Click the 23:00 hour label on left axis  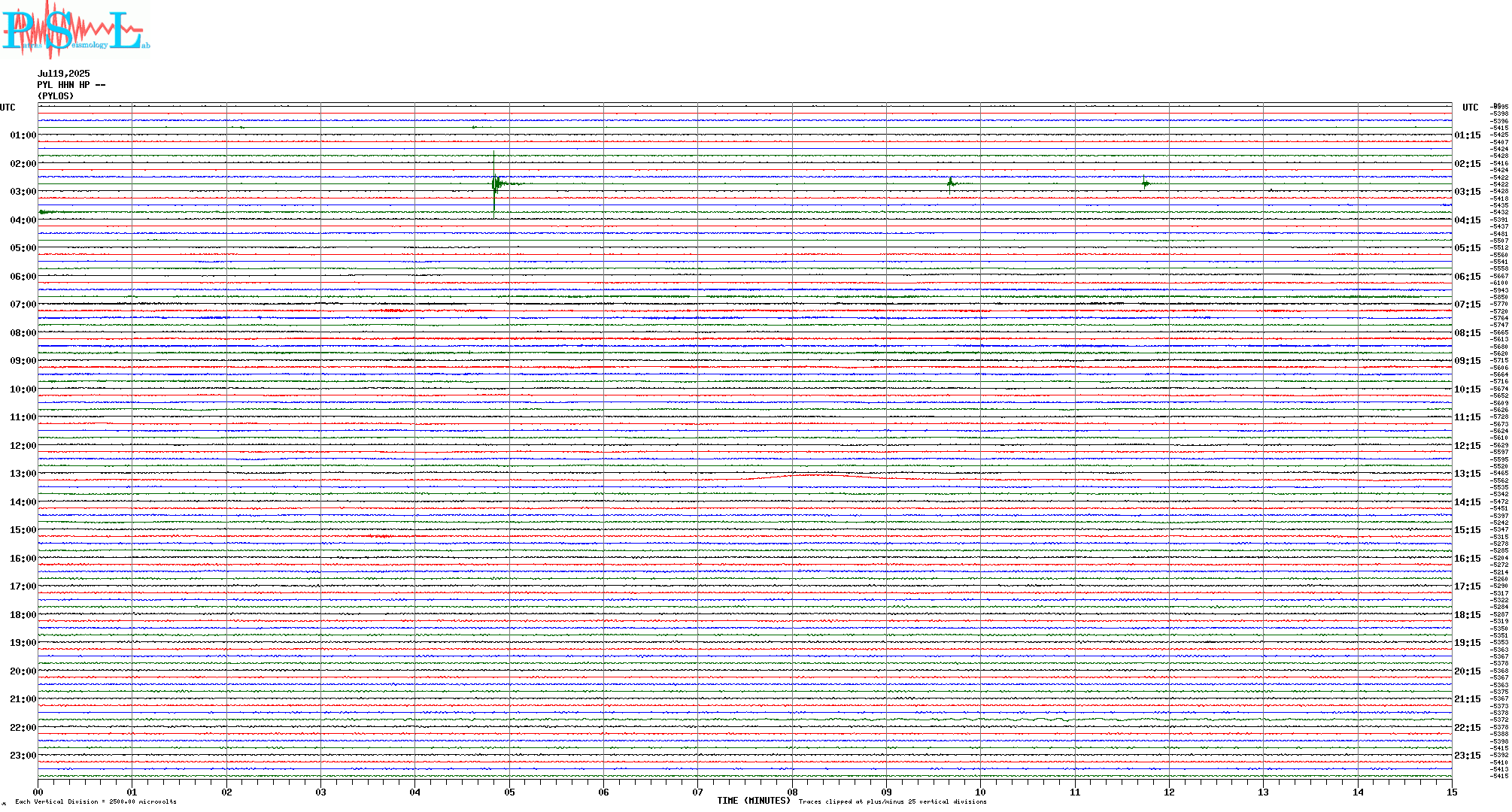pyautogui.click(x=23, y=756)
